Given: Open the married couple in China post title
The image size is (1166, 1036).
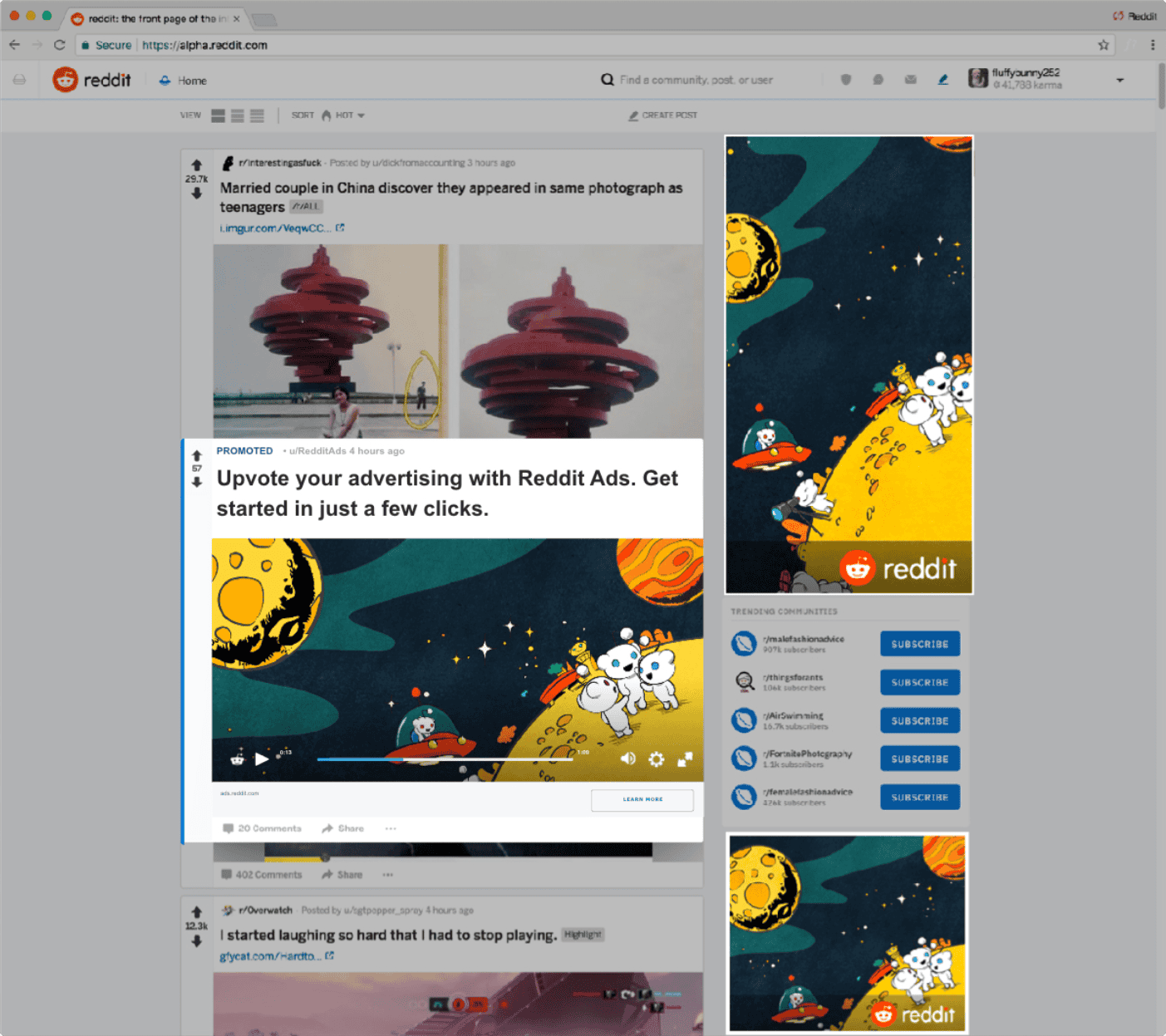Looking at the screenshot, I should (451, 197).
